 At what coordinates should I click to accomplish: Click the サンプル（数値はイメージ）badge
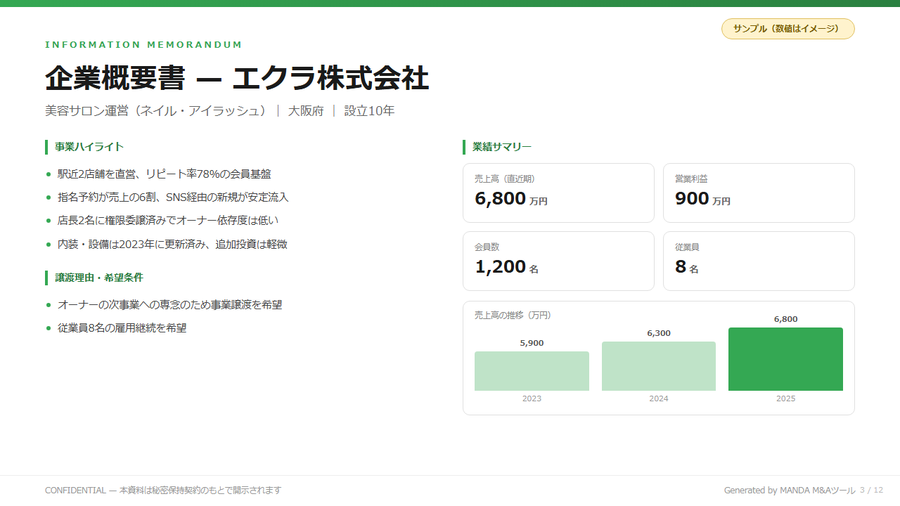pos(788,29)
